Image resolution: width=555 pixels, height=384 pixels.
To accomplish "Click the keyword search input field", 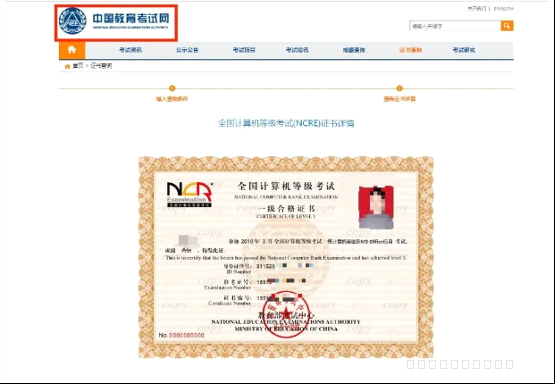I will pyautogui.click(x=455, y=26).
